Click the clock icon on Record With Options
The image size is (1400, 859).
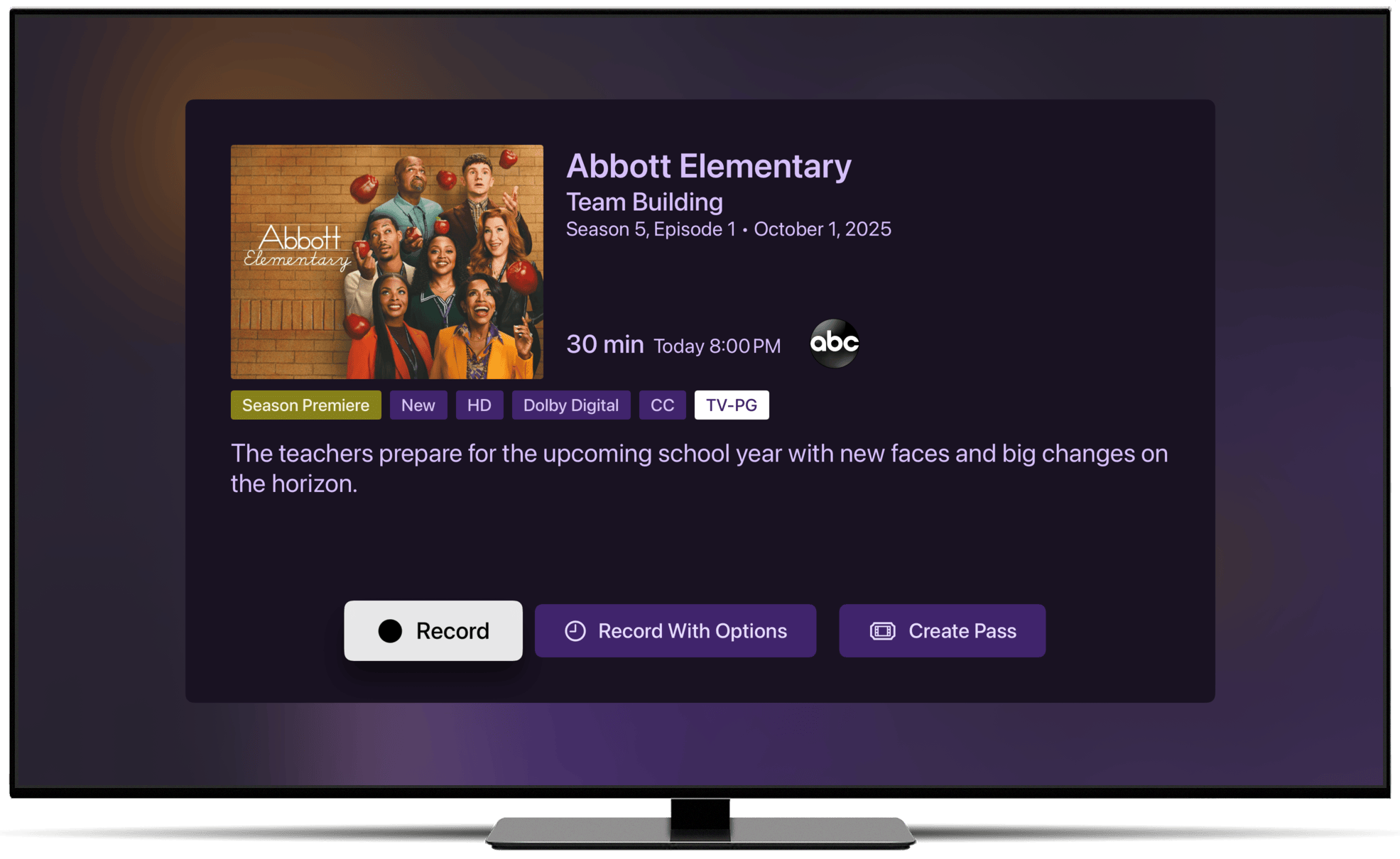[x=575, y=630]
